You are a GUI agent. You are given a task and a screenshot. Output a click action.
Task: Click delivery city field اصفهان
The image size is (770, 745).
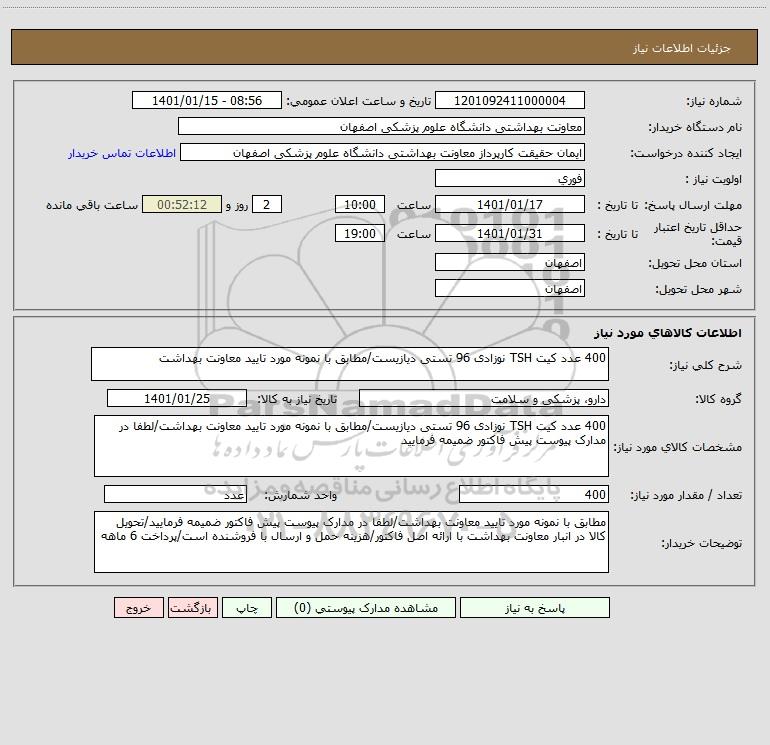[x=510, y=288]
